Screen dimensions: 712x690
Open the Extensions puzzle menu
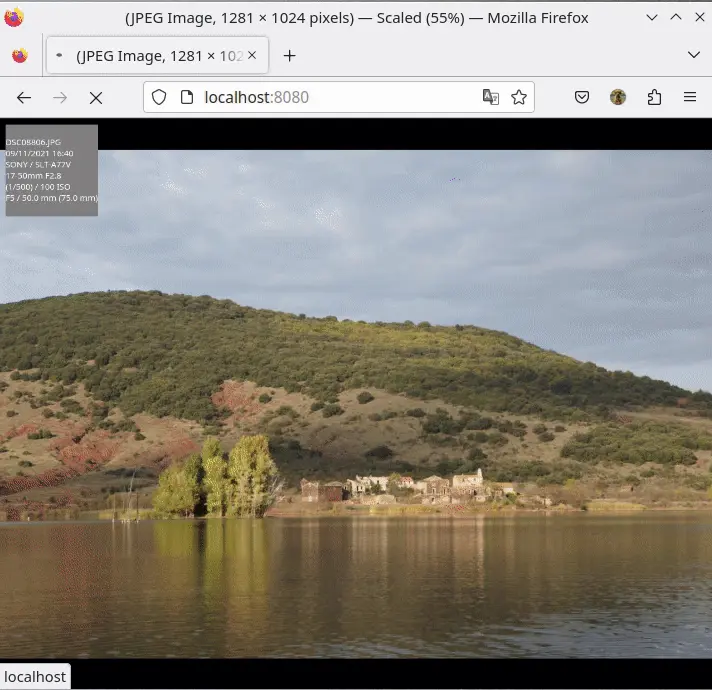point(654,97)
